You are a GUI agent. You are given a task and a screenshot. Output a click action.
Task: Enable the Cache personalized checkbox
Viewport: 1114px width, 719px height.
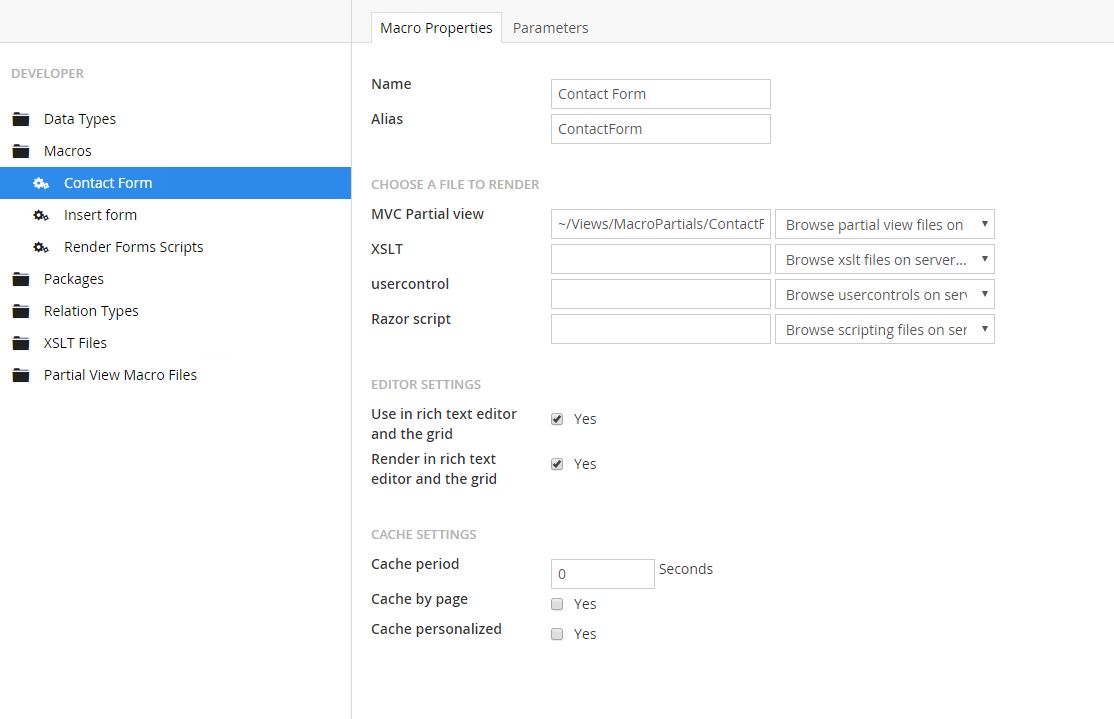click(x=557, y=634)
